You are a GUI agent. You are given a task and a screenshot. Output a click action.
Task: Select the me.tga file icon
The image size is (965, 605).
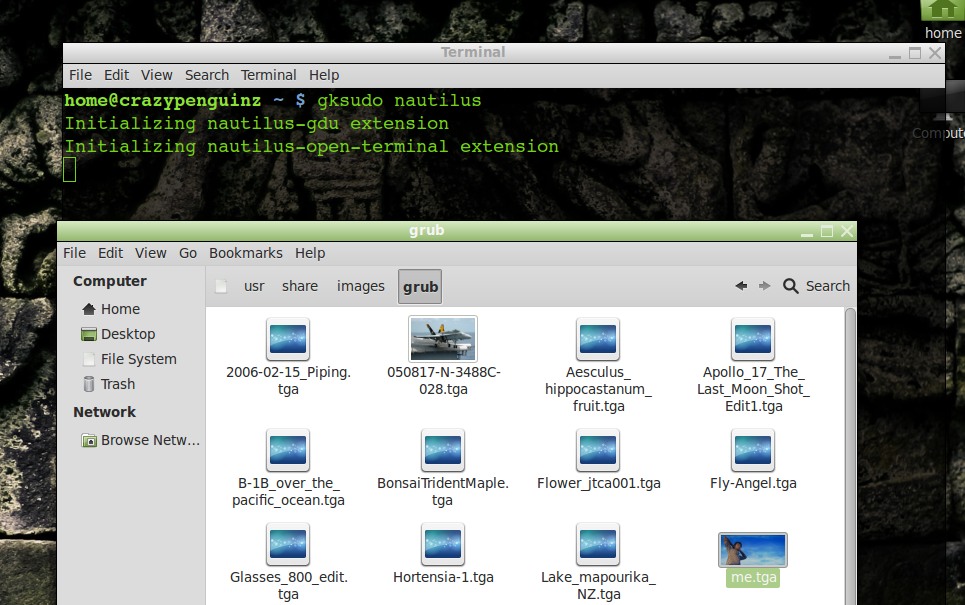pos(752,549)
